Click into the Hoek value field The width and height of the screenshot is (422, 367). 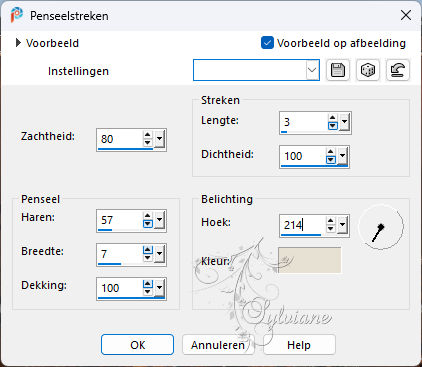[302, 225]
